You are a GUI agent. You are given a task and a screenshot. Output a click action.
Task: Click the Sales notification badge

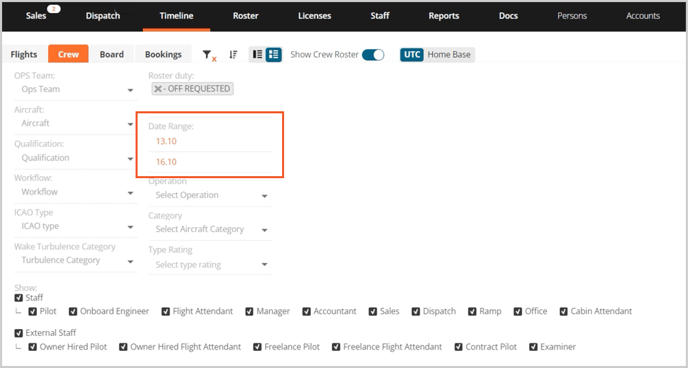click(x=54, y=9)
